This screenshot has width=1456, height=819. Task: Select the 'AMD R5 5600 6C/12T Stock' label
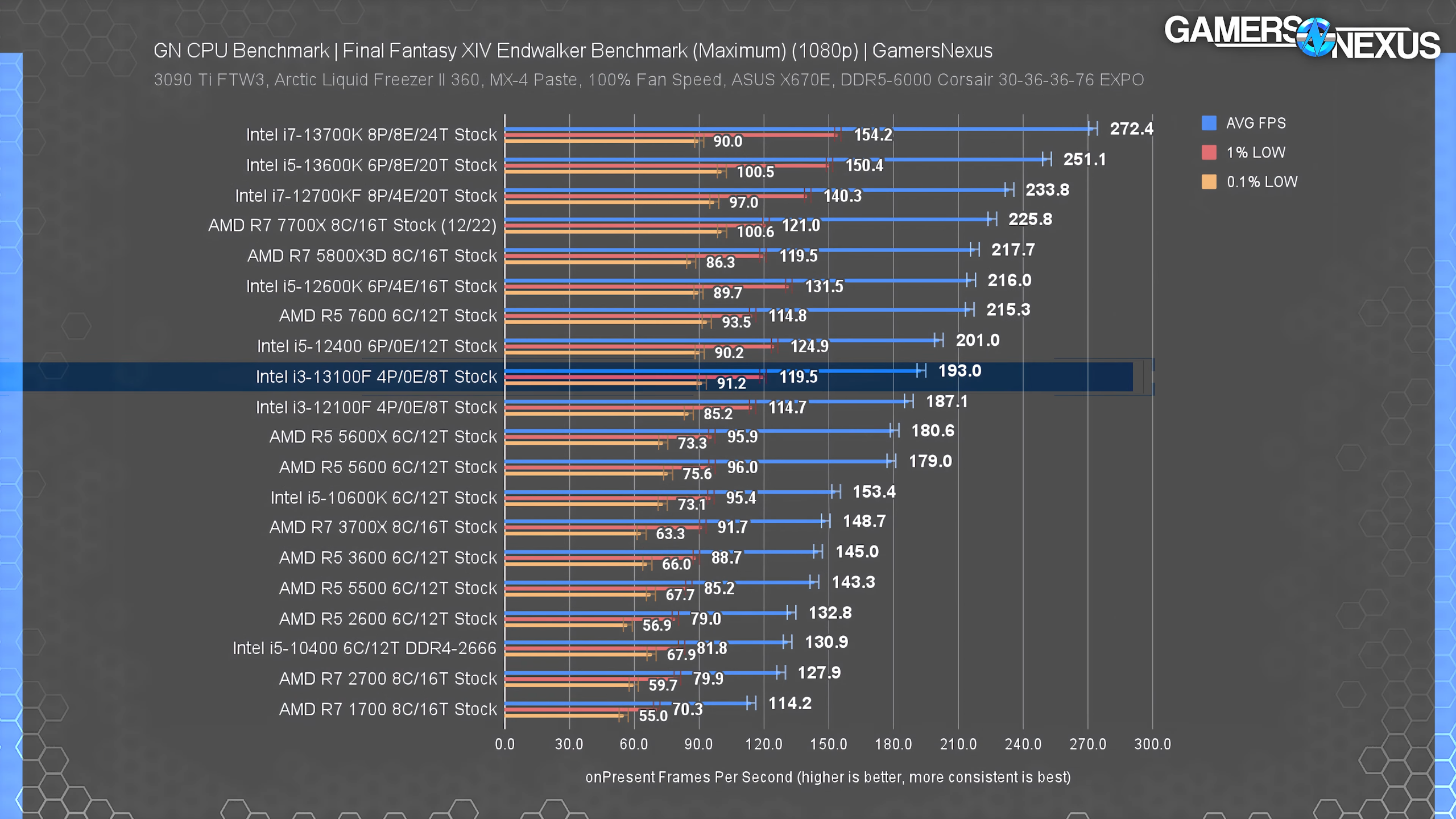click(x=388, y=468)
